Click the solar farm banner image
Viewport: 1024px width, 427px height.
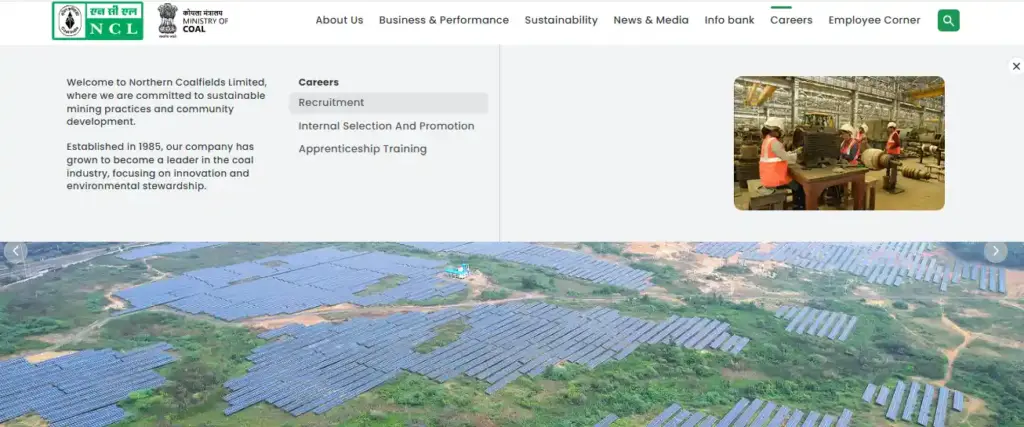click(x=512, y=340)
